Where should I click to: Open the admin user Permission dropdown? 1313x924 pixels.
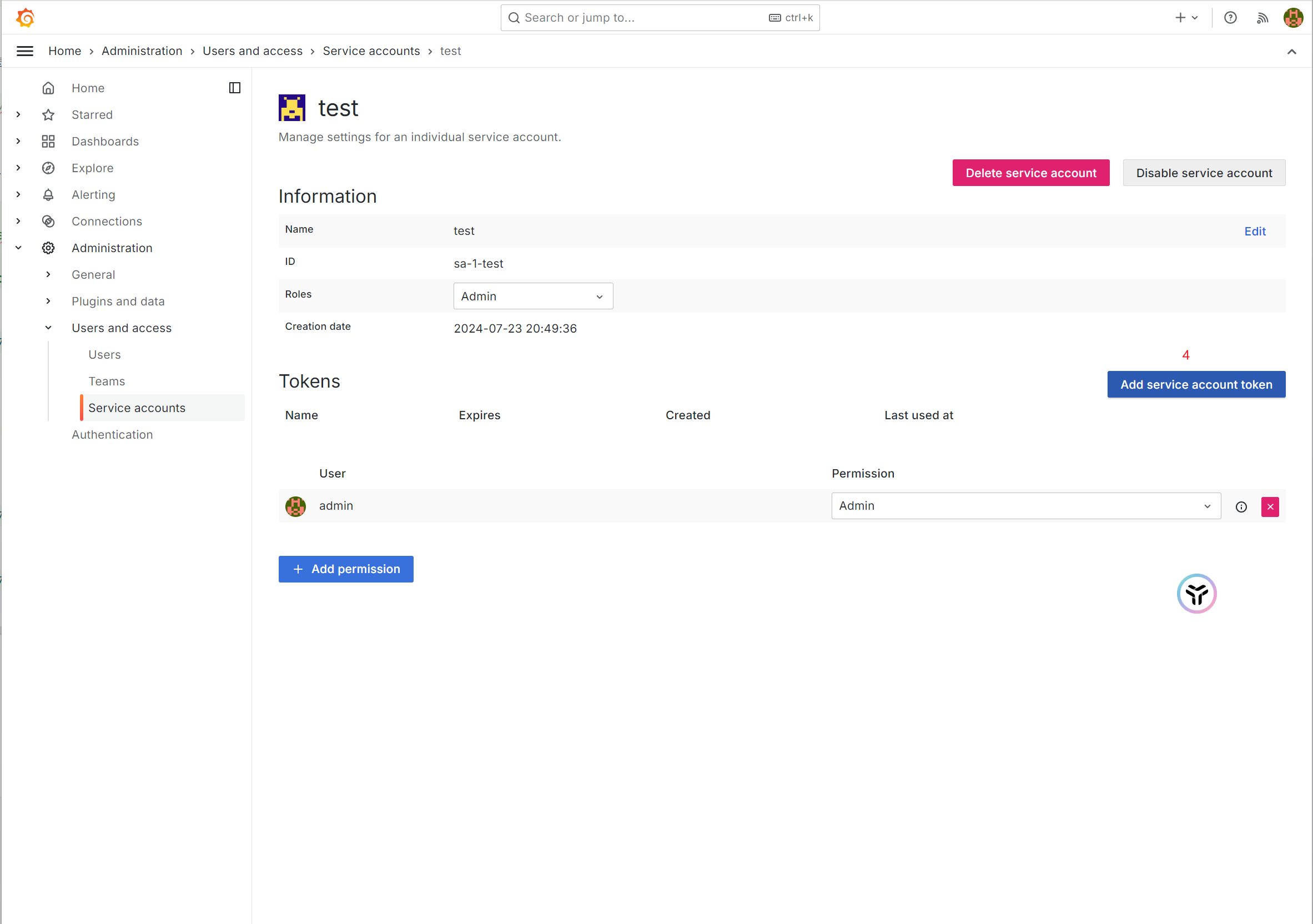coord(1025,506)
